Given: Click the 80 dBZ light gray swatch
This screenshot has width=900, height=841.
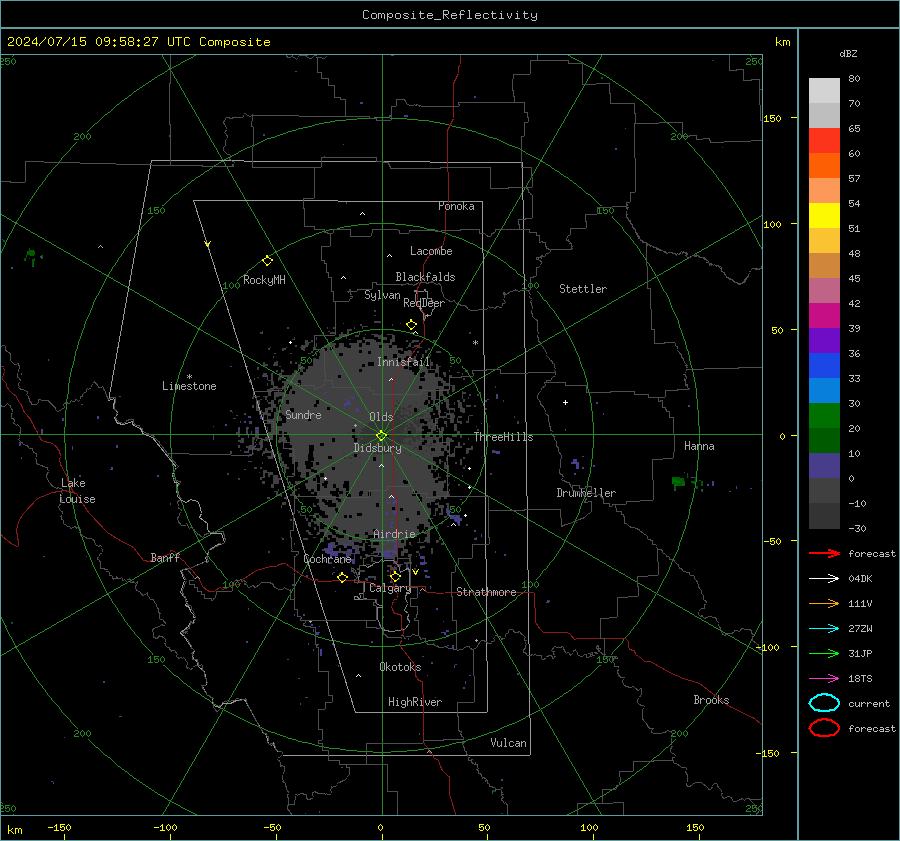Looking at the screenshot, I should 824,90.
